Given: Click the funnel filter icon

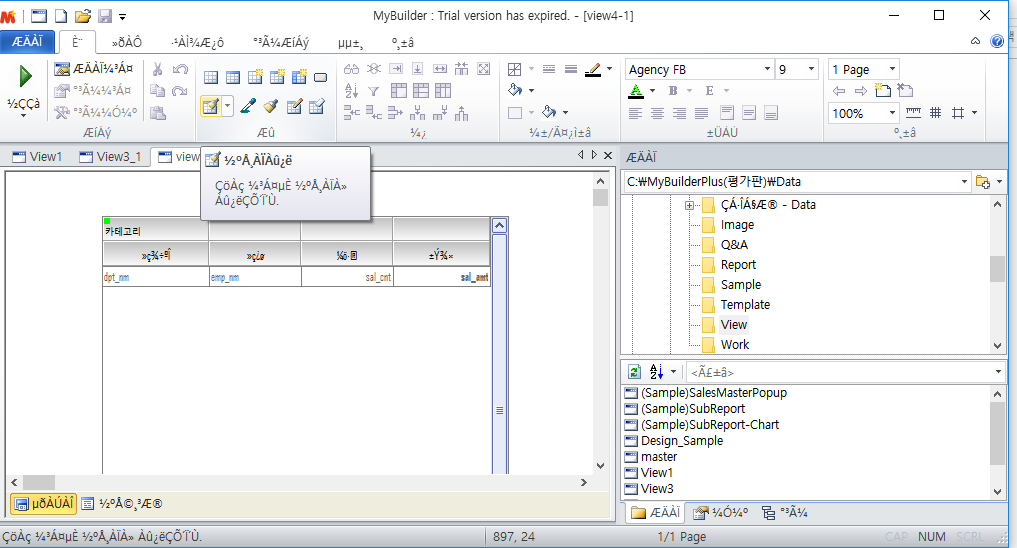Looking at the screenshot, I should point(374,91).
